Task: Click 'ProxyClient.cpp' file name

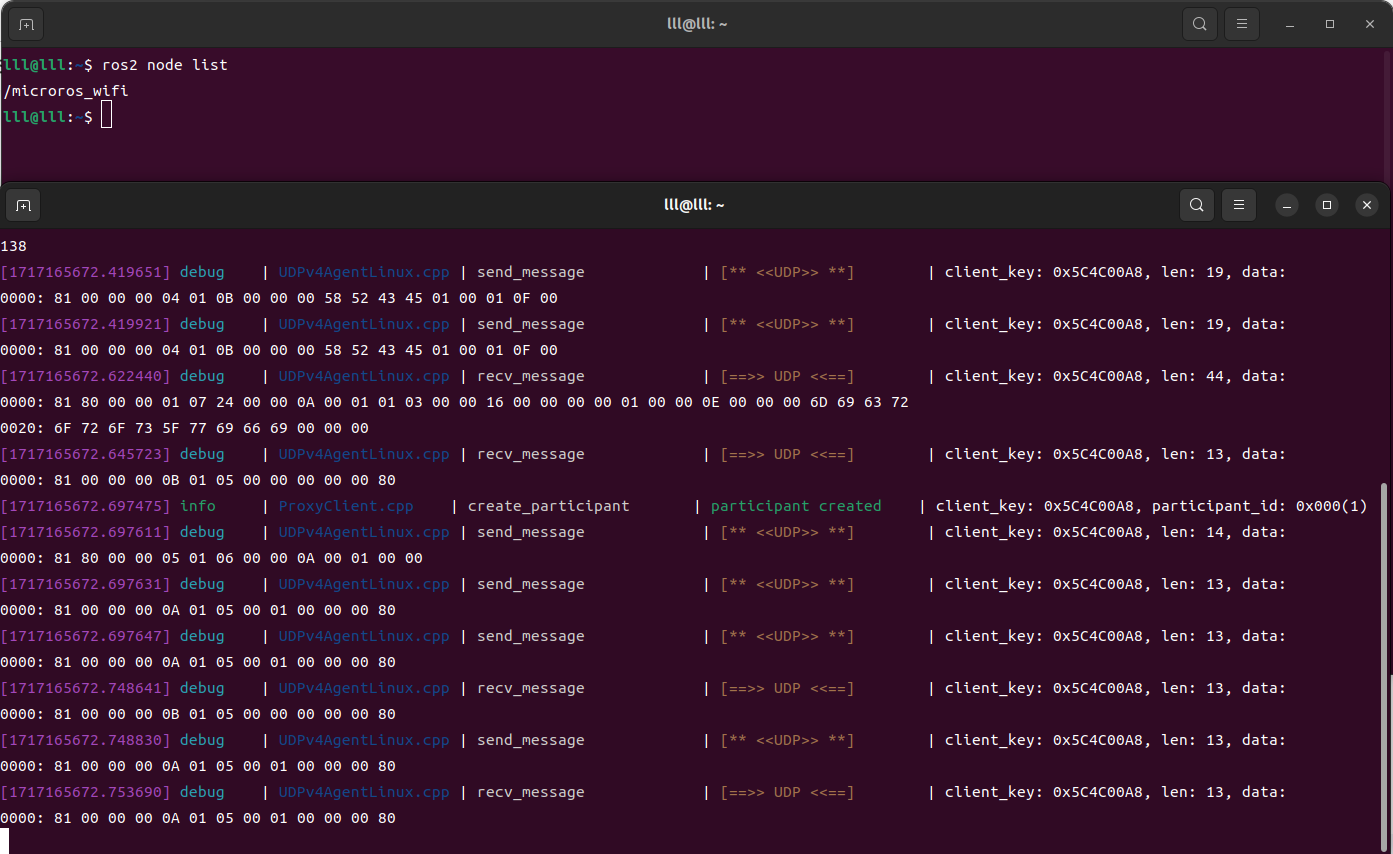Action: (346, 506)
